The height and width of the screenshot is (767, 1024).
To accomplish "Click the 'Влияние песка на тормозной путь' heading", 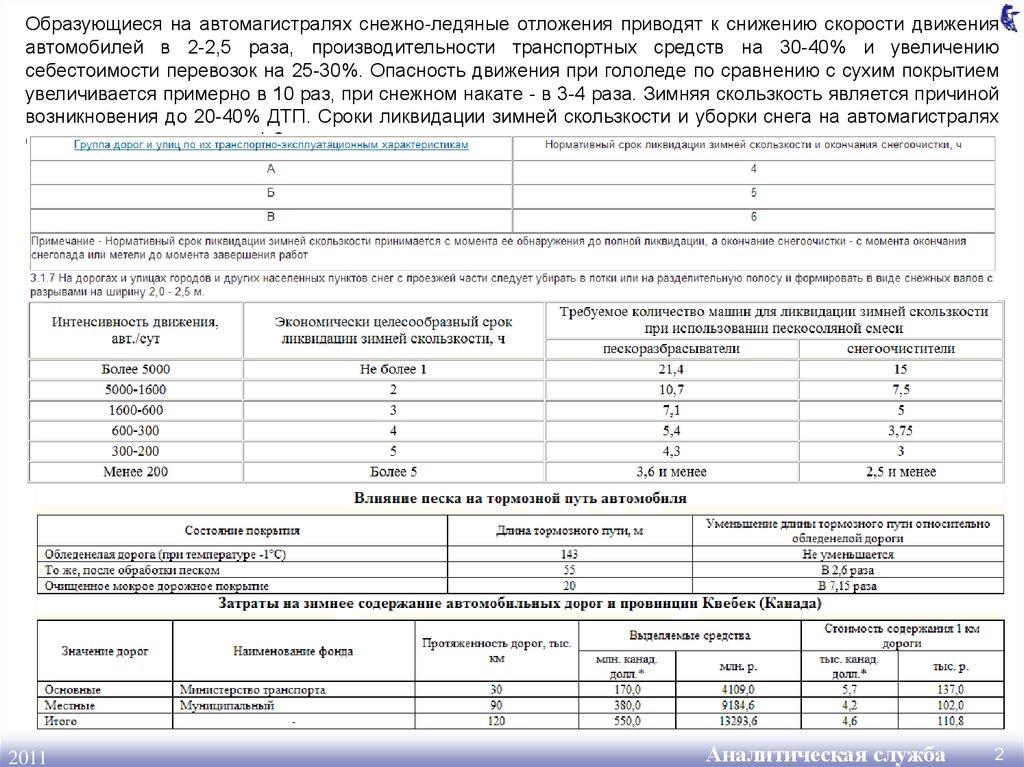I will click(x=518, y=496).
